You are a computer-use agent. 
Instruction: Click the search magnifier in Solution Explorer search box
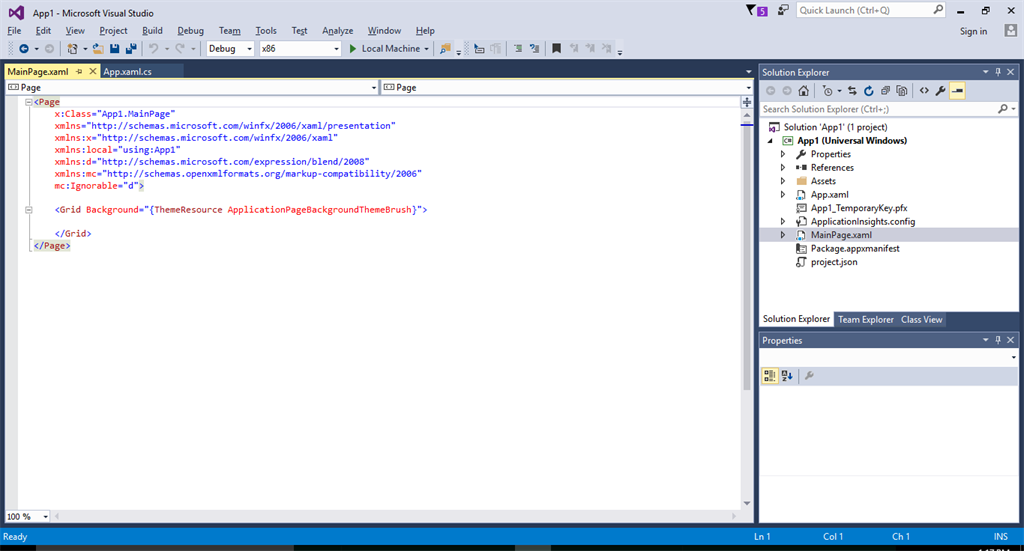click(x=1003, y=109)
